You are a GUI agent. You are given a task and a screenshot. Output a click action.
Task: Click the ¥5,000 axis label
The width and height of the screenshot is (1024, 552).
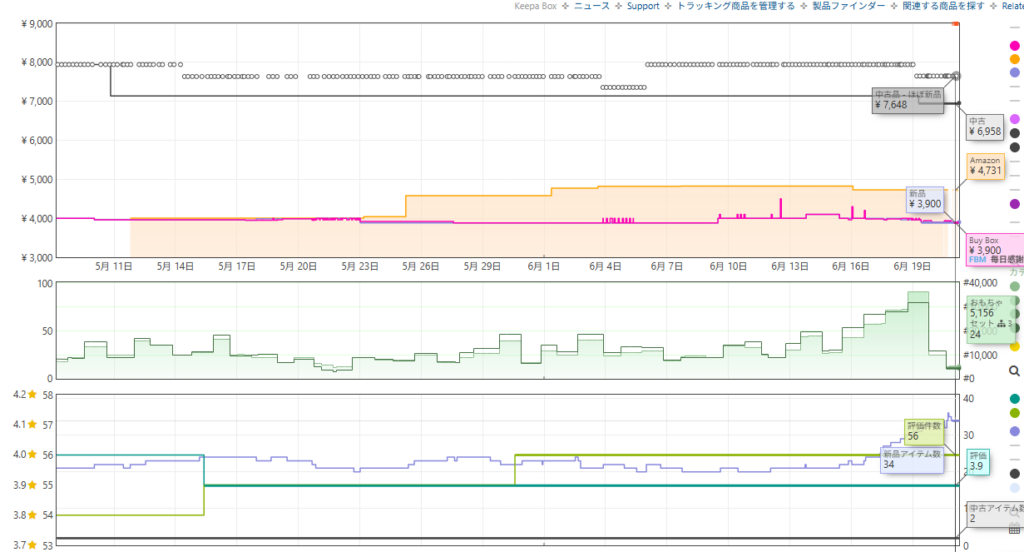37,180
